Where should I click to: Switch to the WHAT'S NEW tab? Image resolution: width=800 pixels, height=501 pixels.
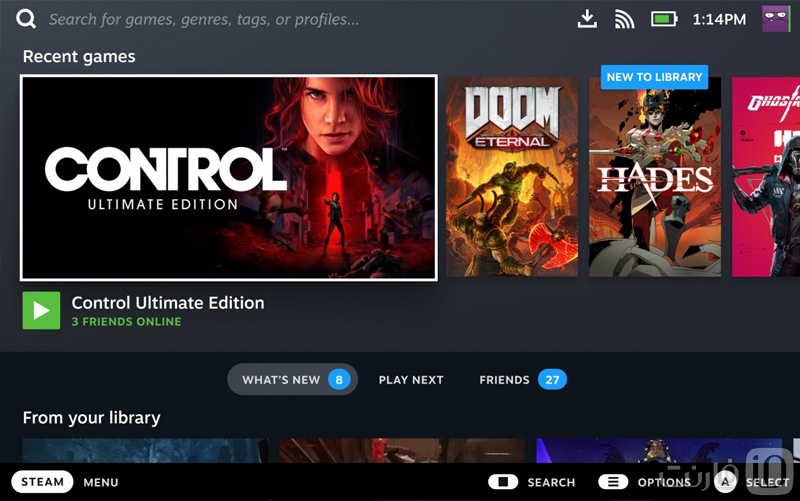292,380
